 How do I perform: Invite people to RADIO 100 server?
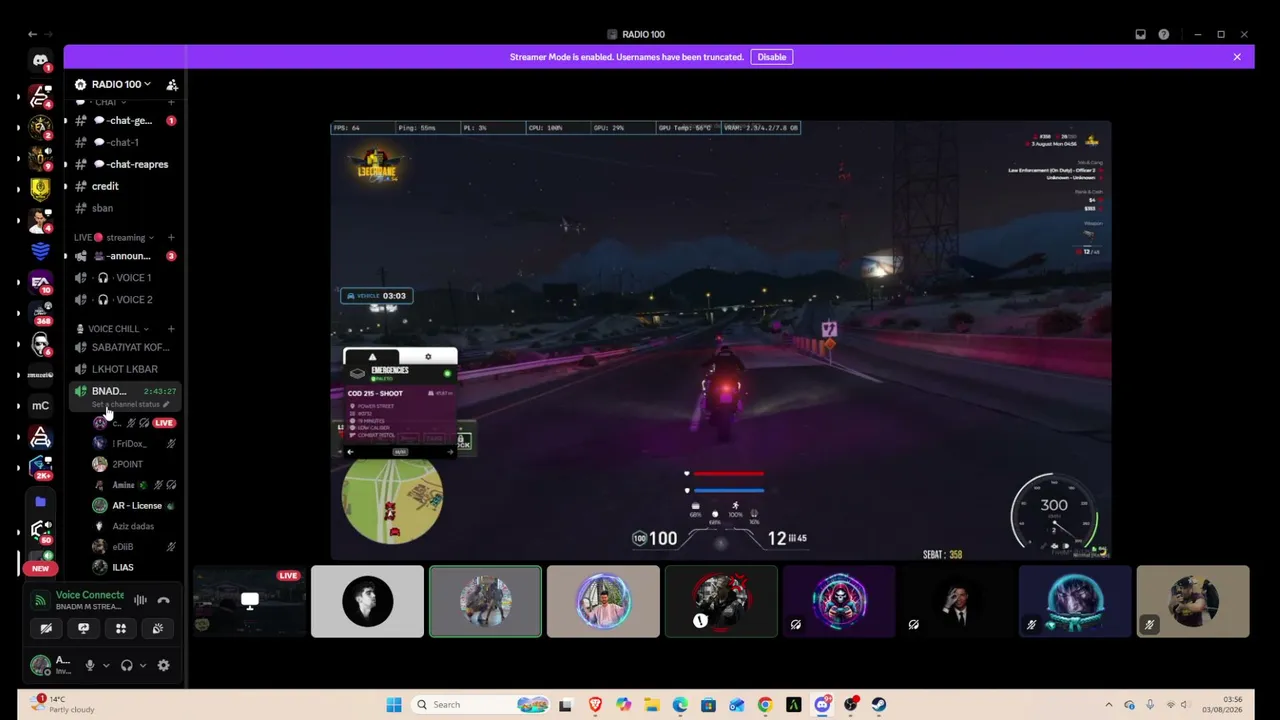pyautogui.click(x=172, y=84)
